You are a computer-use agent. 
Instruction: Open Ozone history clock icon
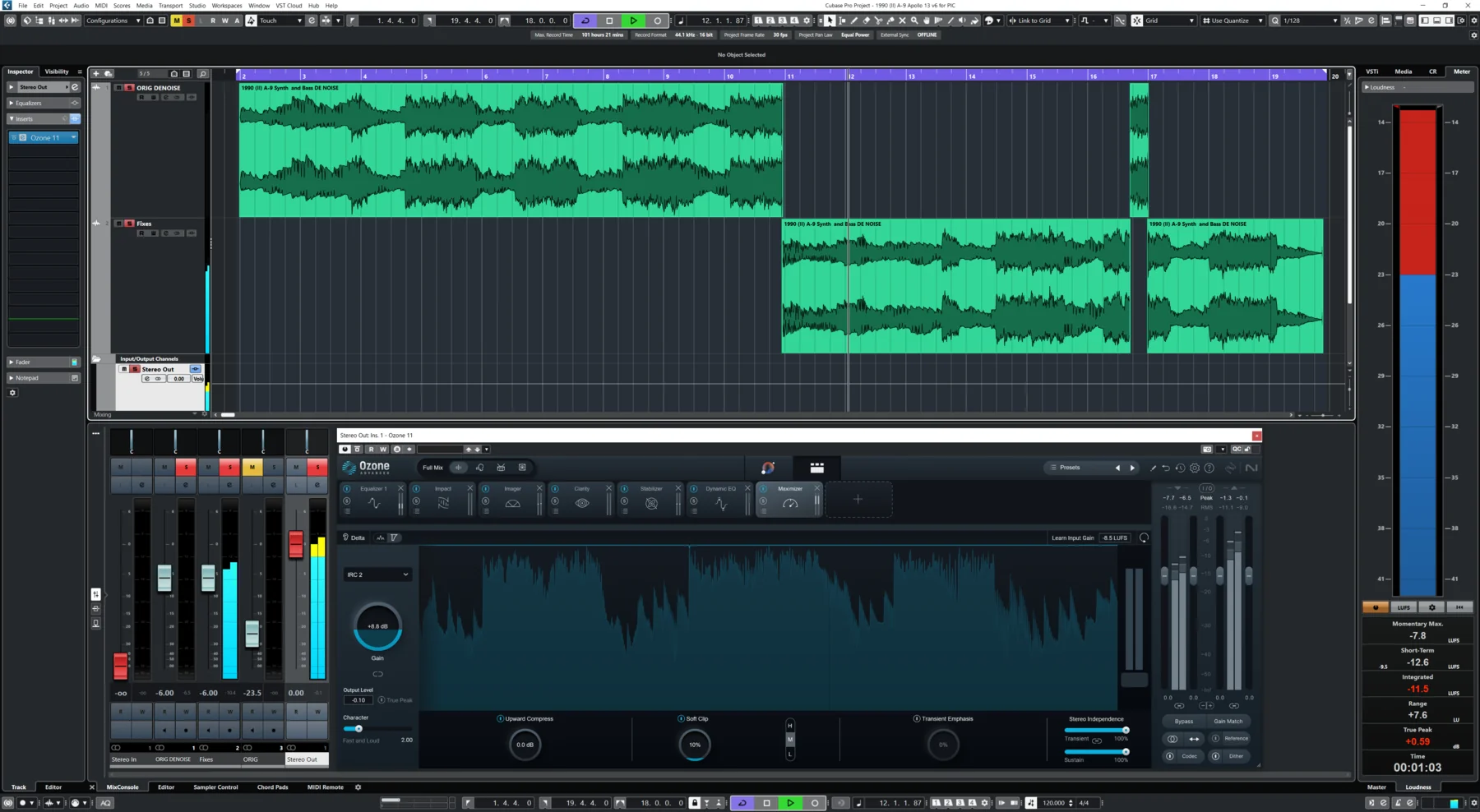pyautogui.click(x=1180, y=468)
